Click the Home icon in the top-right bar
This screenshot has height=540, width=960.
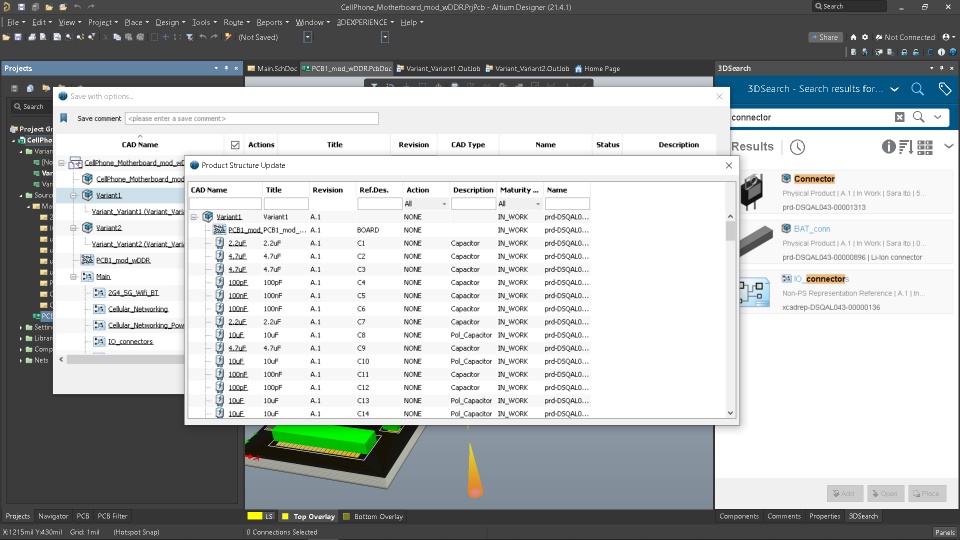coord(853,37)
